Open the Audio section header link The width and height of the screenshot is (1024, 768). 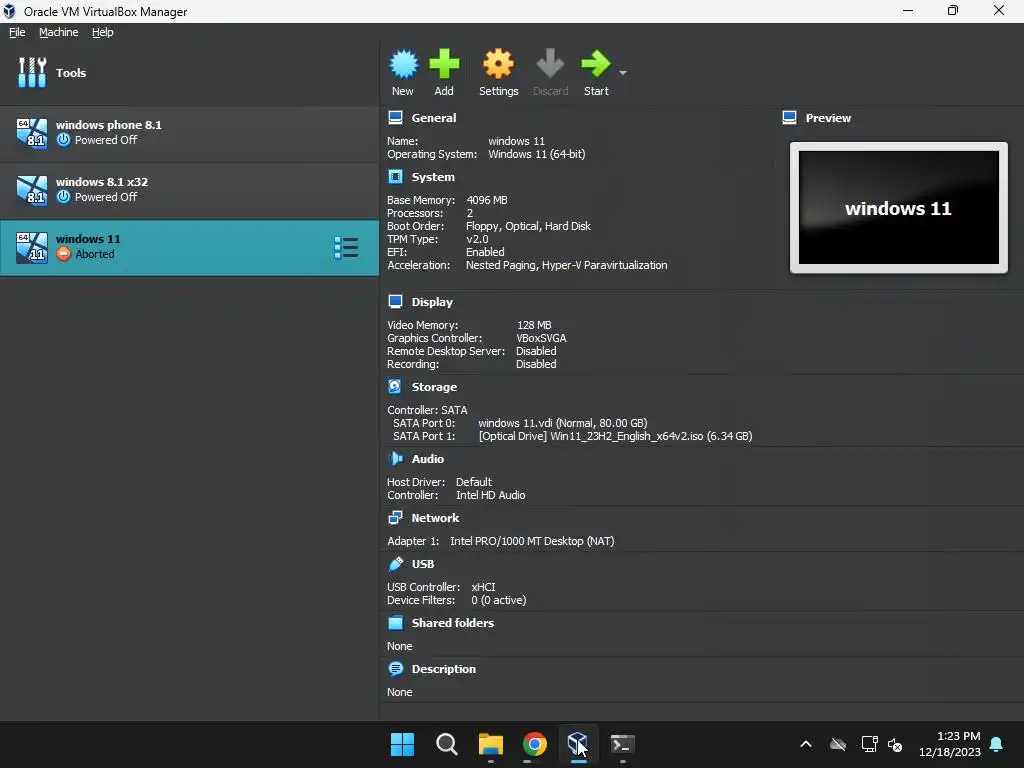tap(428, 459)
